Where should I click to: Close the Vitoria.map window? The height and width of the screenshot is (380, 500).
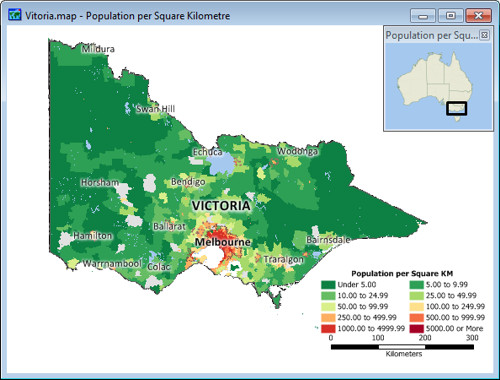[x=478, y=16]
